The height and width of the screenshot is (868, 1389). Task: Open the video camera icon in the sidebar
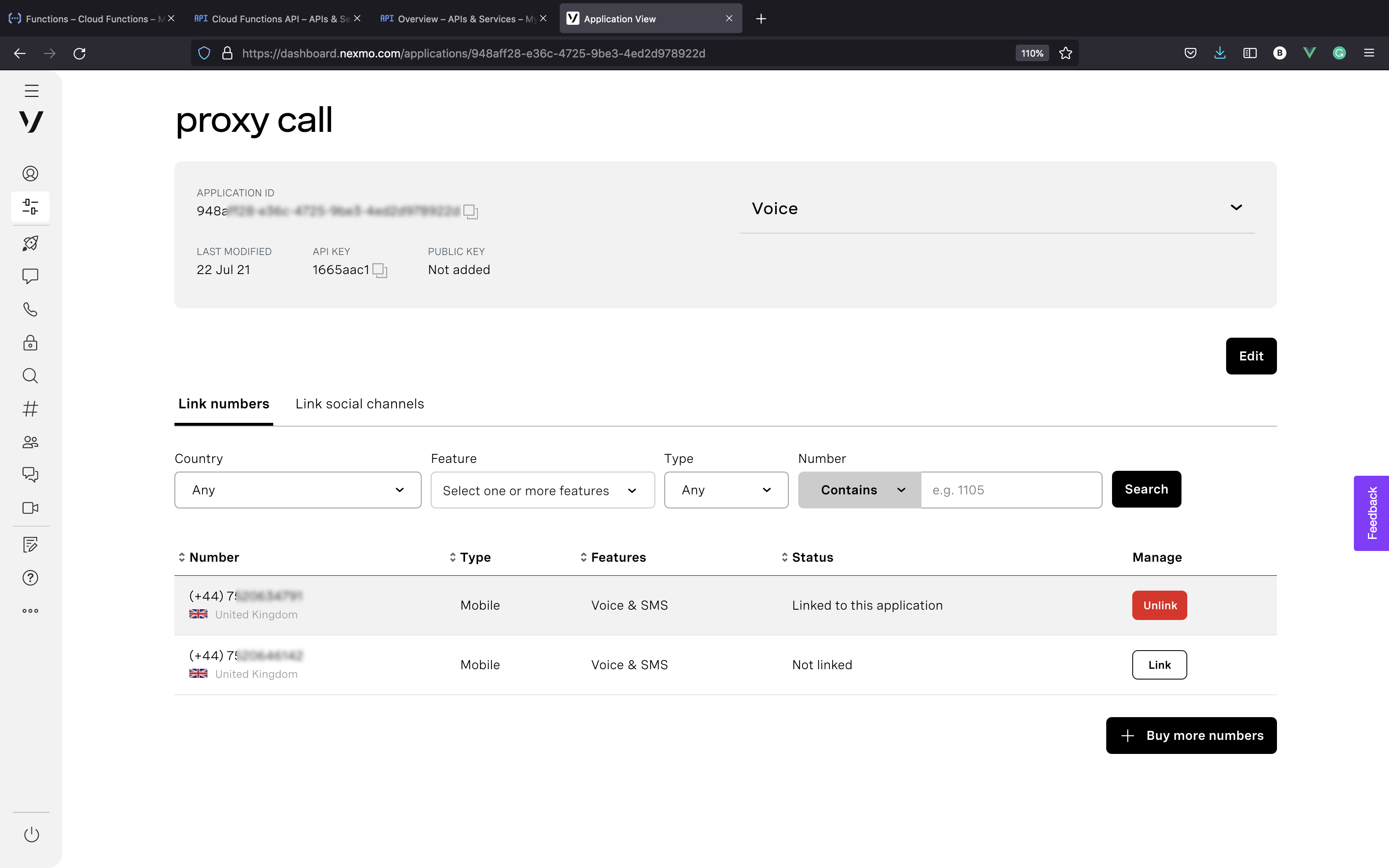tap(31, 508)
